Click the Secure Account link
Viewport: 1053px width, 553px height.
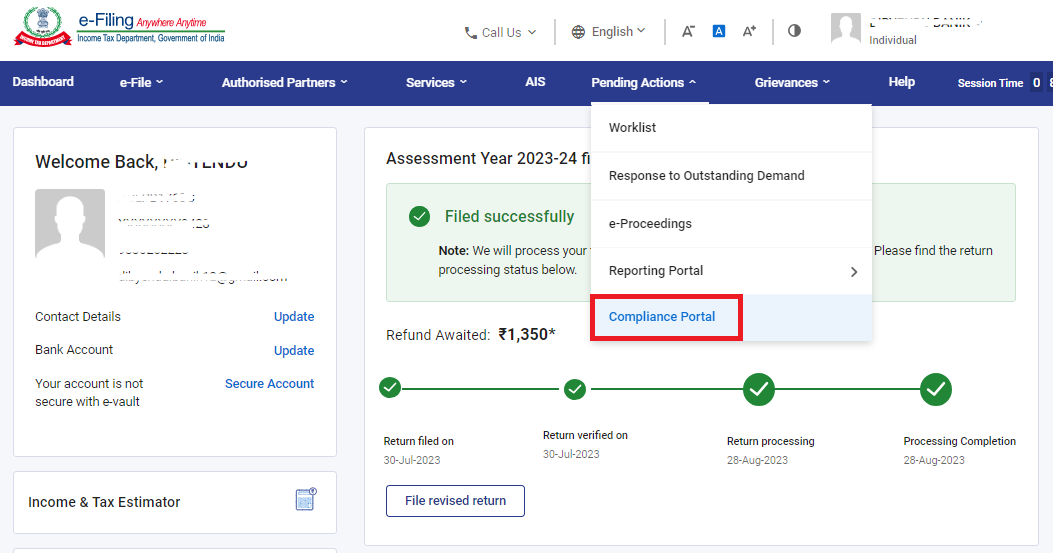(x=269, y=384)
